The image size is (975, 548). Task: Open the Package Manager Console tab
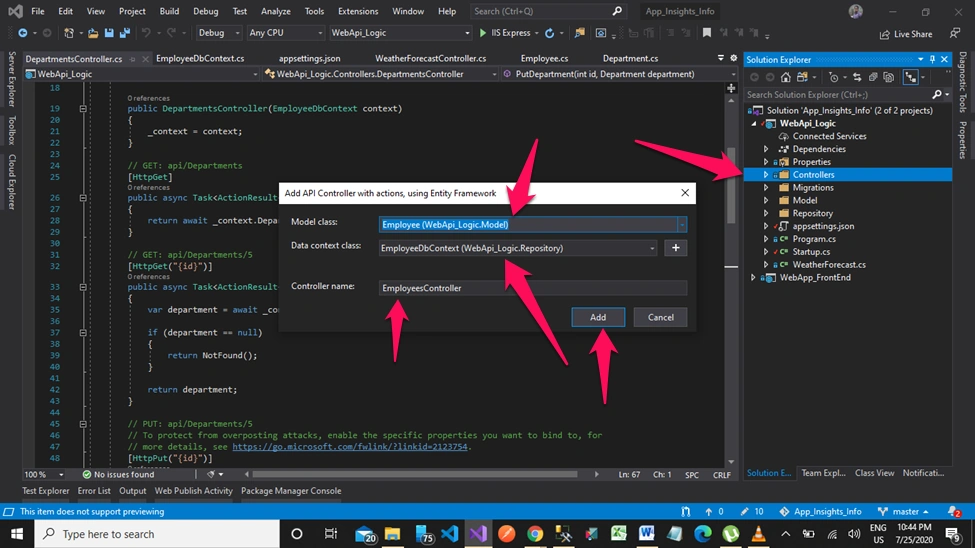[x=291, y=491]
